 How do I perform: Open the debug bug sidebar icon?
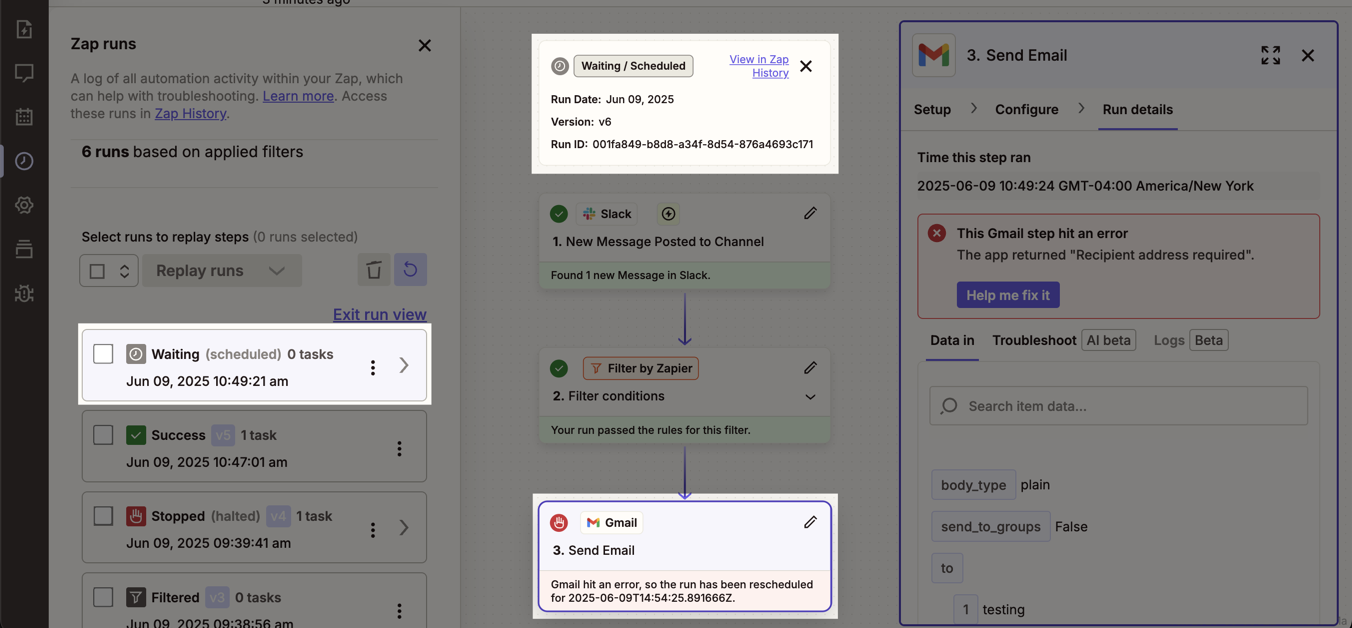[x=24, y=293]
